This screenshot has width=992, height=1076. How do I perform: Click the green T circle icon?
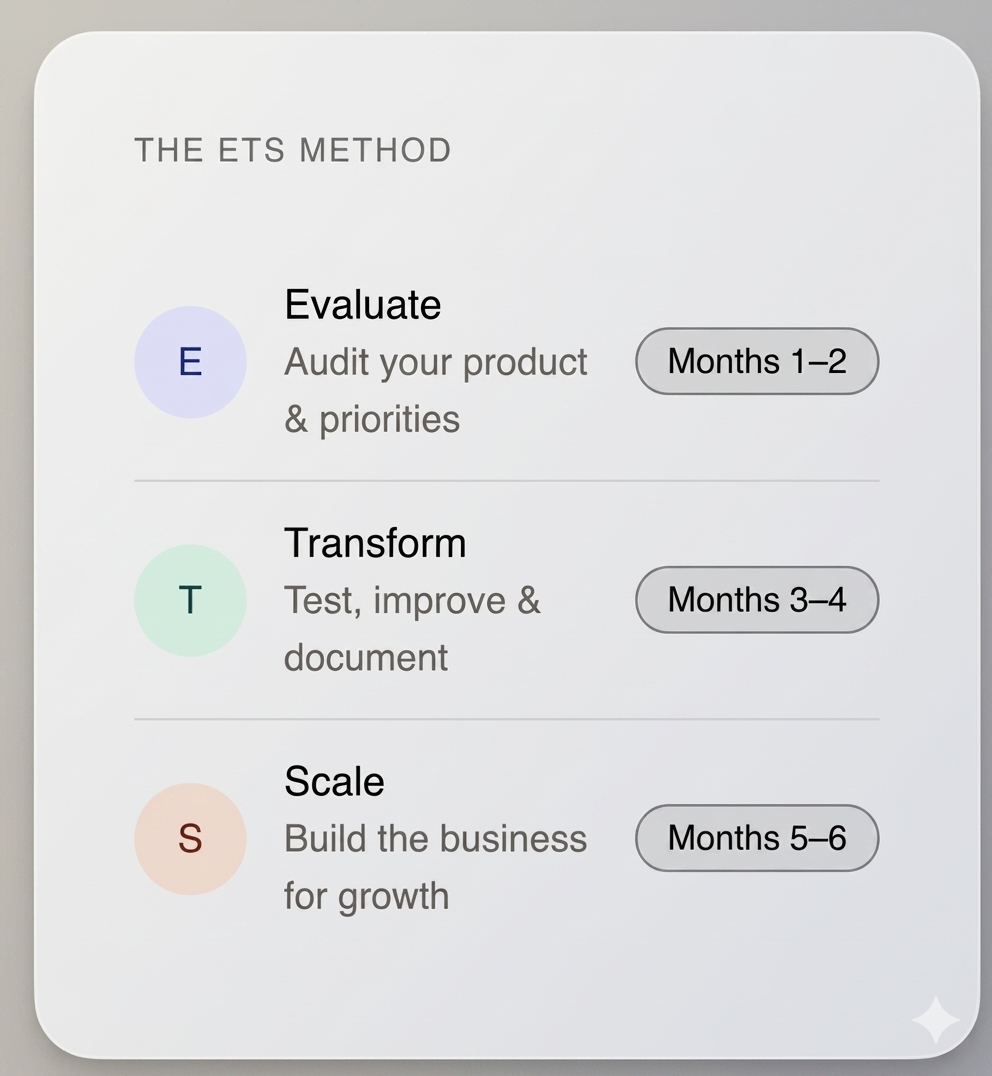[190, 600]
